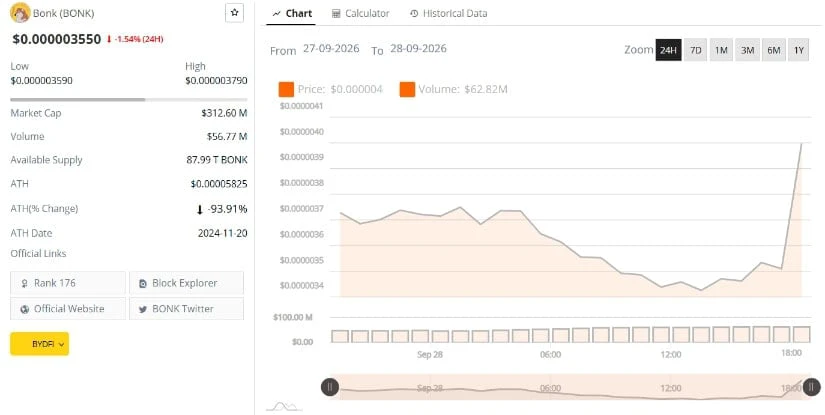The width and height of the screenshot is (825, 415).
Task: Click the 12:00 label on the time axis
Action: point(671,355)
